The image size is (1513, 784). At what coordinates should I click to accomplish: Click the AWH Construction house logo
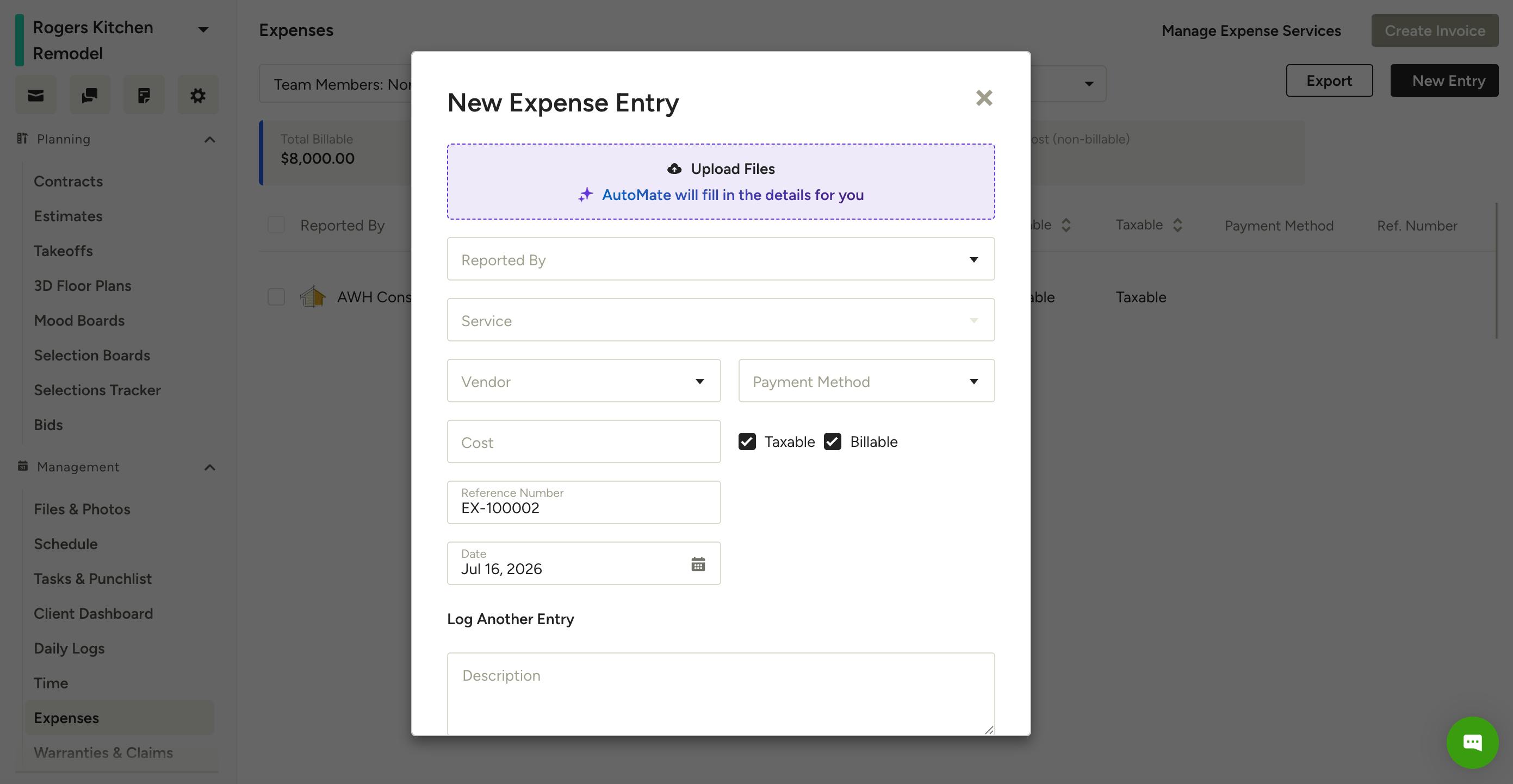pyautogui.click(x=313, y=296)
